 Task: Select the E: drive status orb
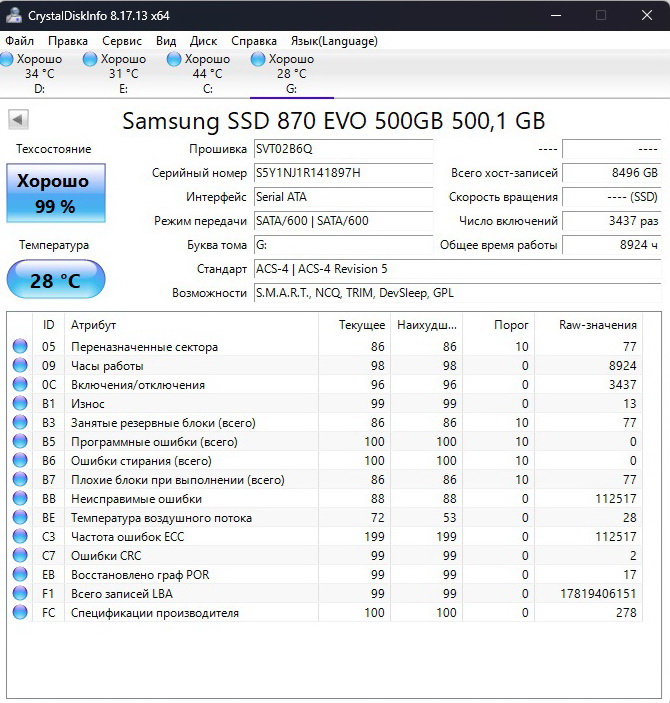(90, 60)
